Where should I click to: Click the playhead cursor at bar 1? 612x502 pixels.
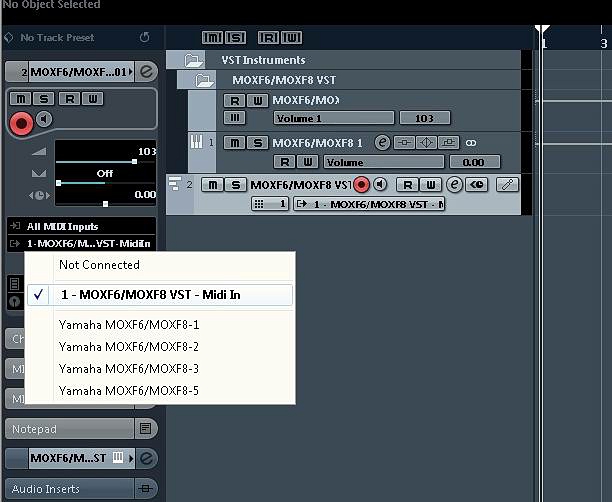coord(542,30)
